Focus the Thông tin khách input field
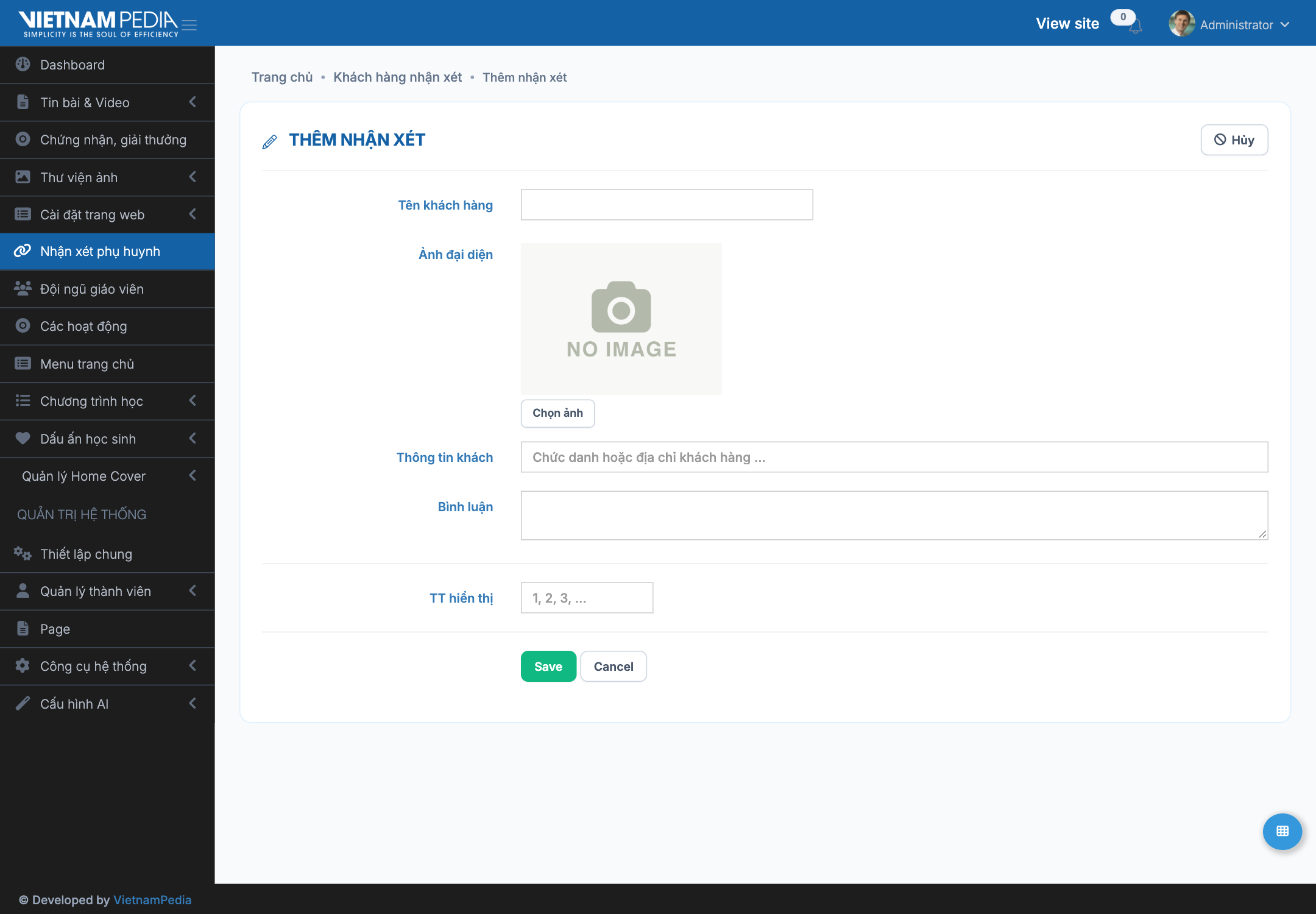This screenshot has width=1316, height=914. pyautogui.click(x=894, y=457)
